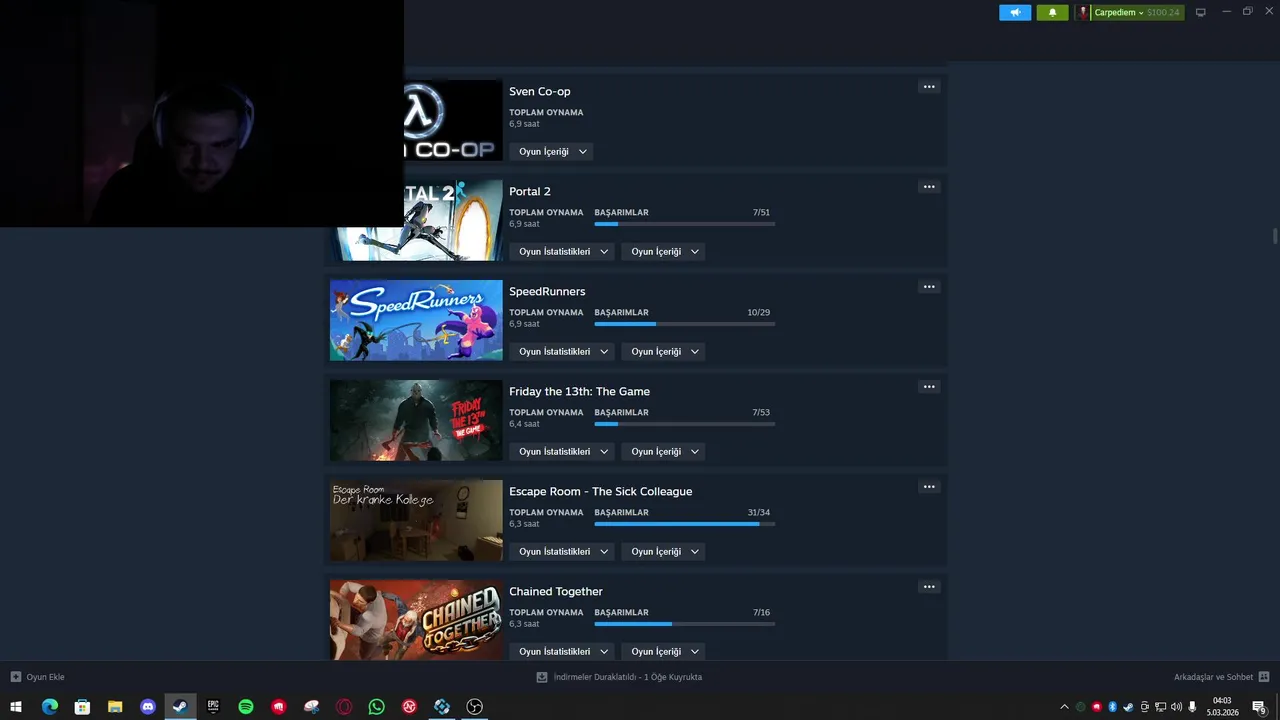Open File Explorer from taskbar

[x=115, y=707]
